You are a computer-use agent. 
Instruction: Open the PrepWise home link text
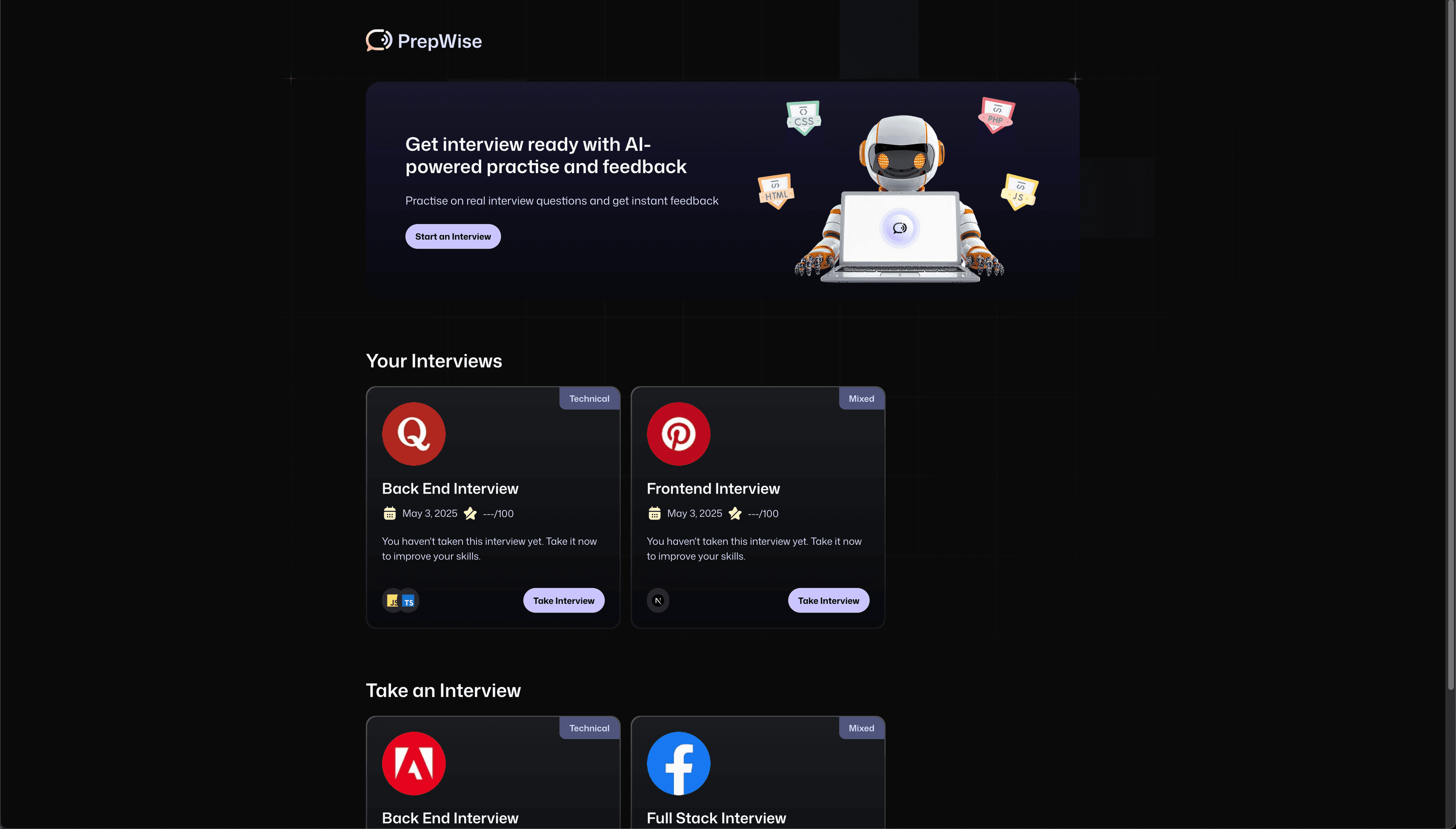pos(439,41)
